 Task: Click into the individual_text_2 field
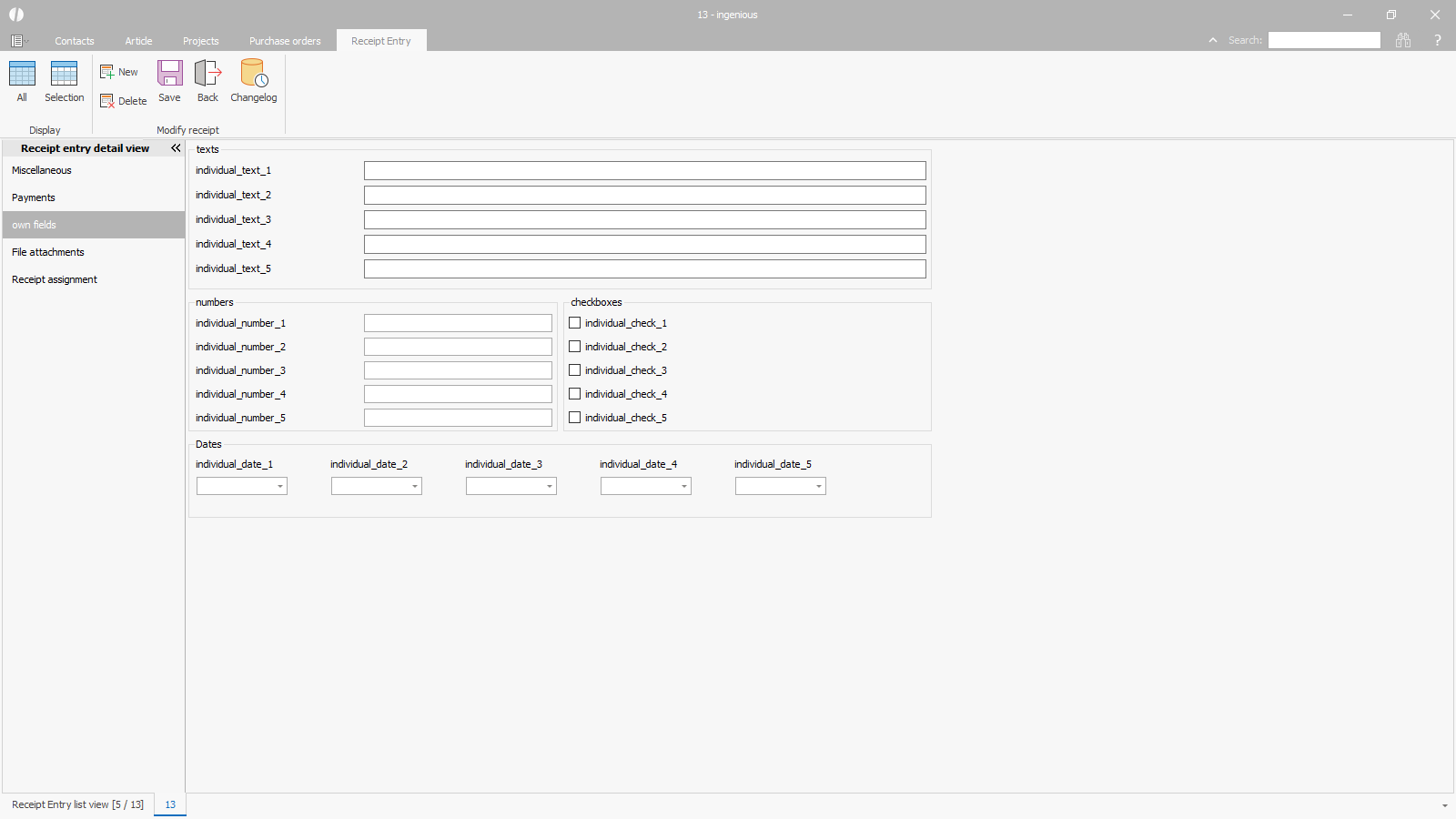(644, 196)
